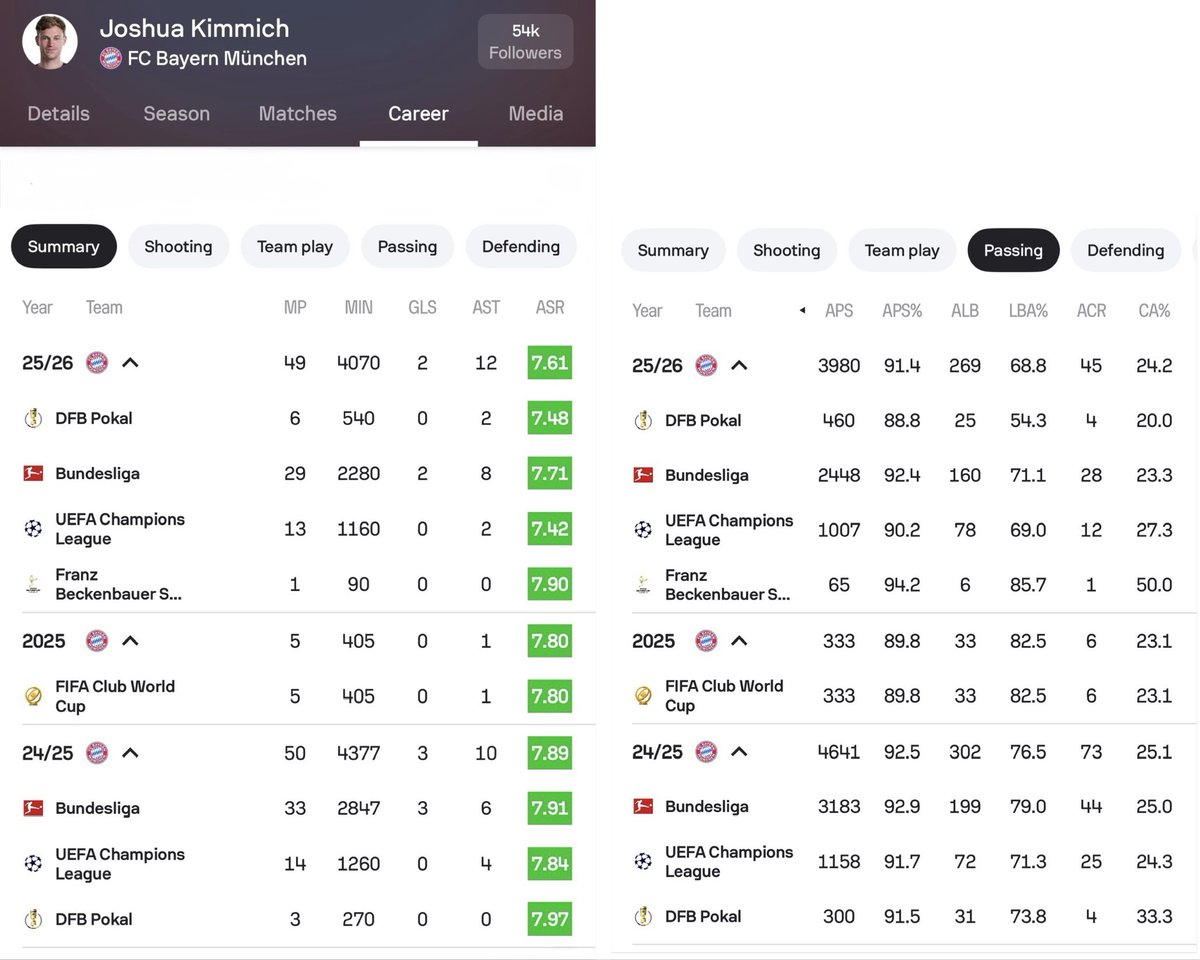Select Passing filter in left panel
The image size is (1200, 960).
point(407,246)
